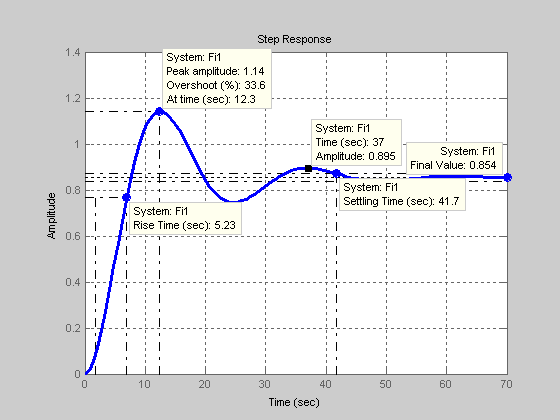Click the 0.2 y-axis tick label
The height and width of the screenshot is (420, 560).
point(72,328)
